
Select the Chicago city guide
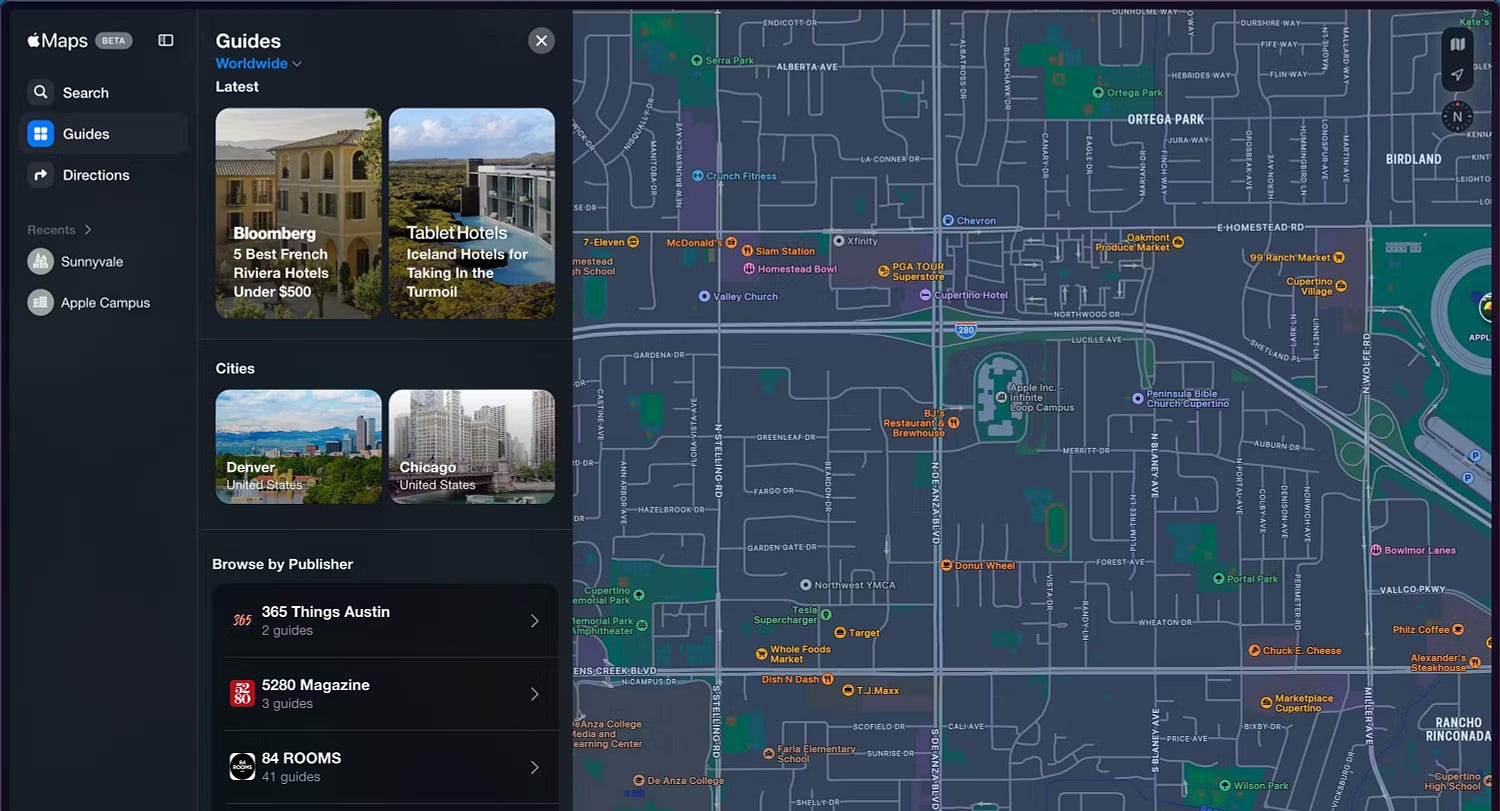pyautogui.click(x=472, y=447)
